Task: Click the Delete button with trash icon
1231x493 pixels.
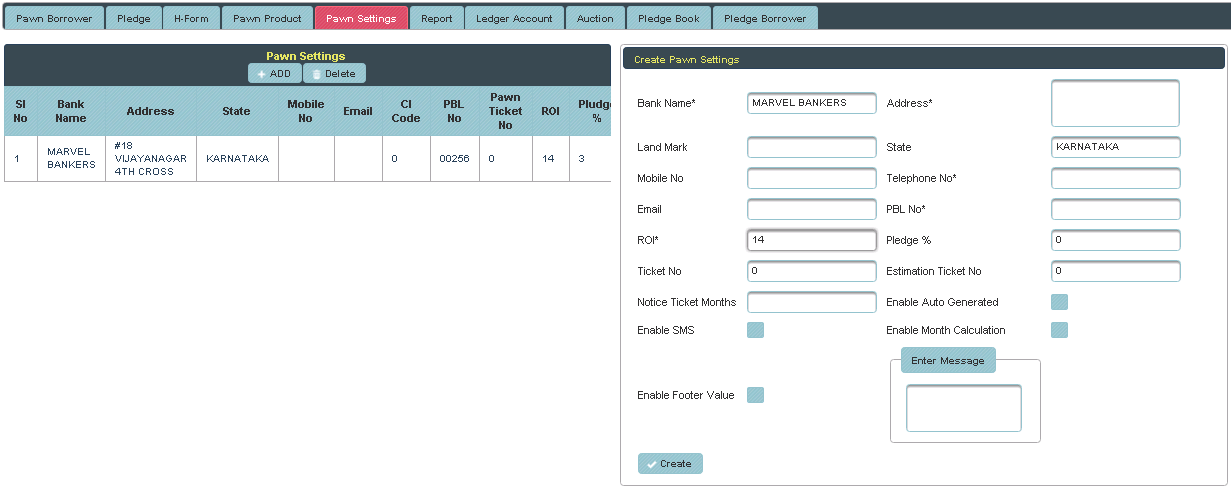Action: coord(334,74)
